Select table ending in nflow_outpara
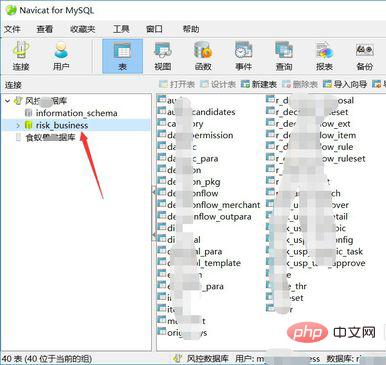The image size is (386, 365). [209, 217]
